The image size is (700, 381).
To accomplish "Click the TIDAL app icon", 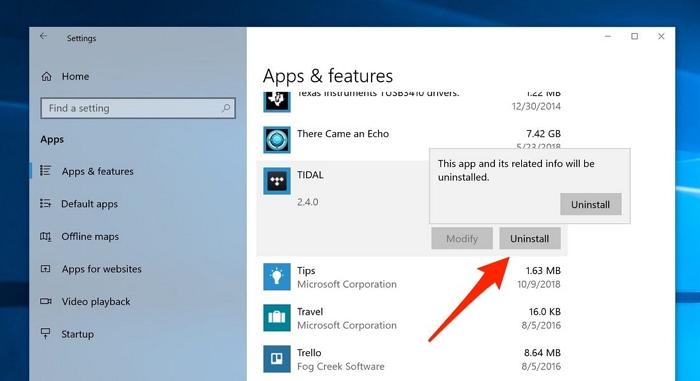I will pos(277,181).
